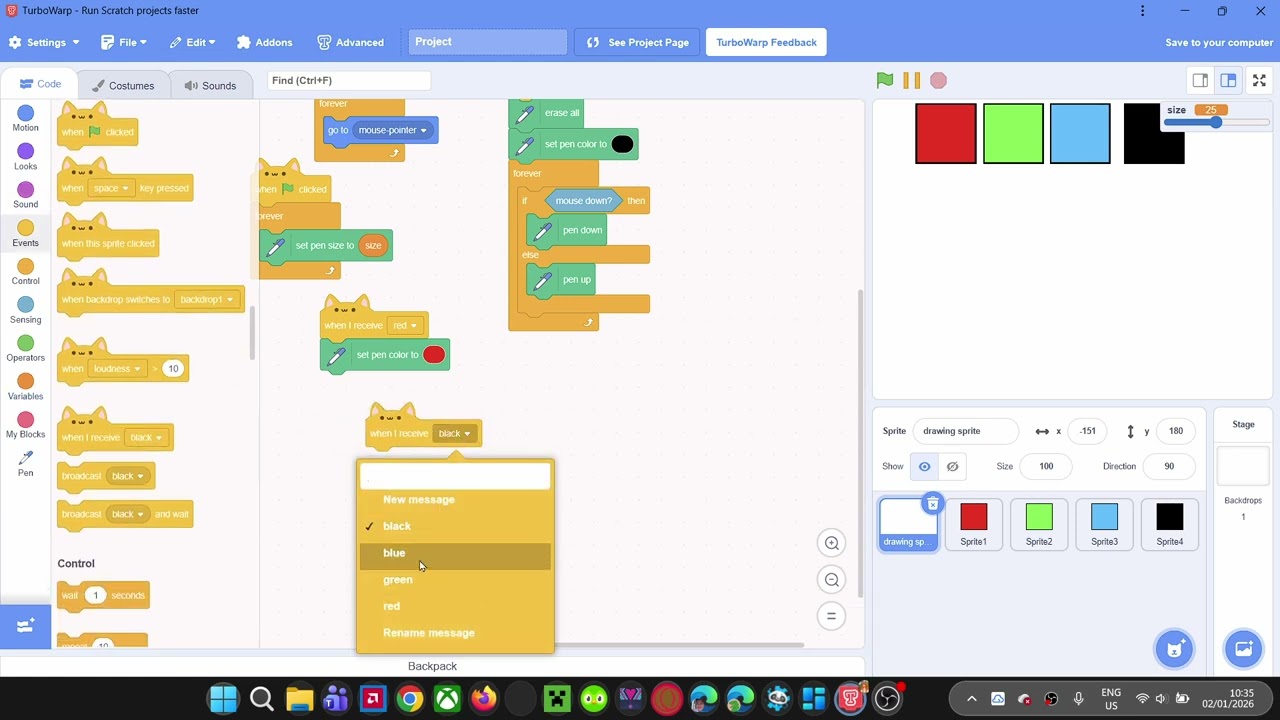Viewport: 1280px width, 720px height.
Task: Switch to small stage layout
Action: click(x=1200, y=80)
